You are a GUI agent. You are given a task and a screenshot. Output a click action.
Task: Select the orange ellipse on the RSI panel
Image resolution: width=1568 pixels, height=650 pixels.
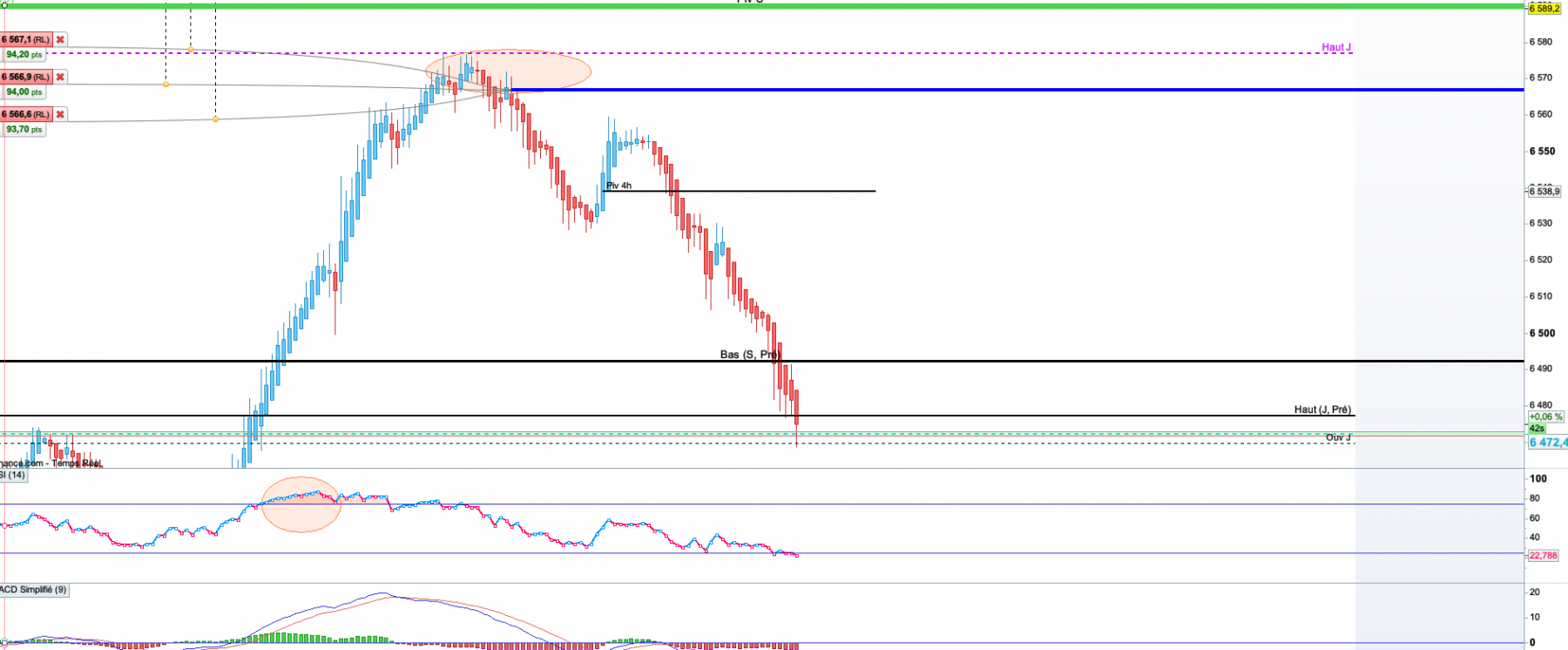pyautogui.click(x=301, y=504)
